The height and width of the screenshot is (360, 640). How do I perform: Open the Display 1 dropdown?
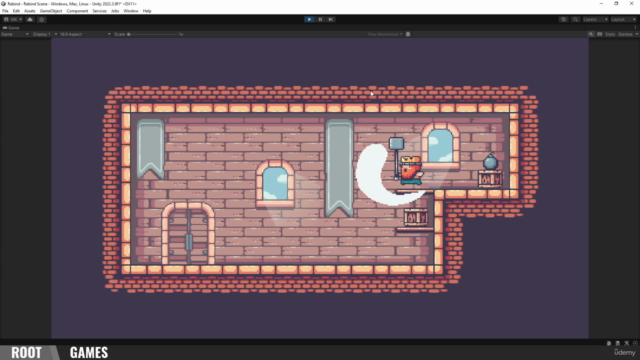(x=44, y=34)
